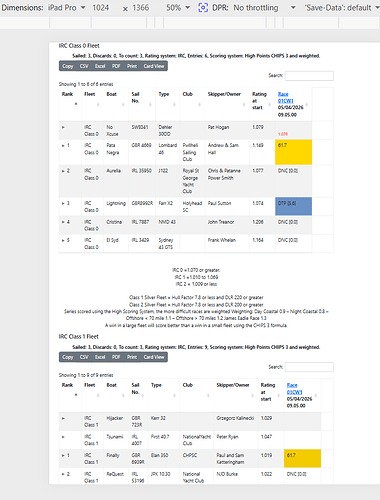Click the IRC Class 1 Fleet heading
This screenshot has width=380, height=500.
[x=79, y=337]
